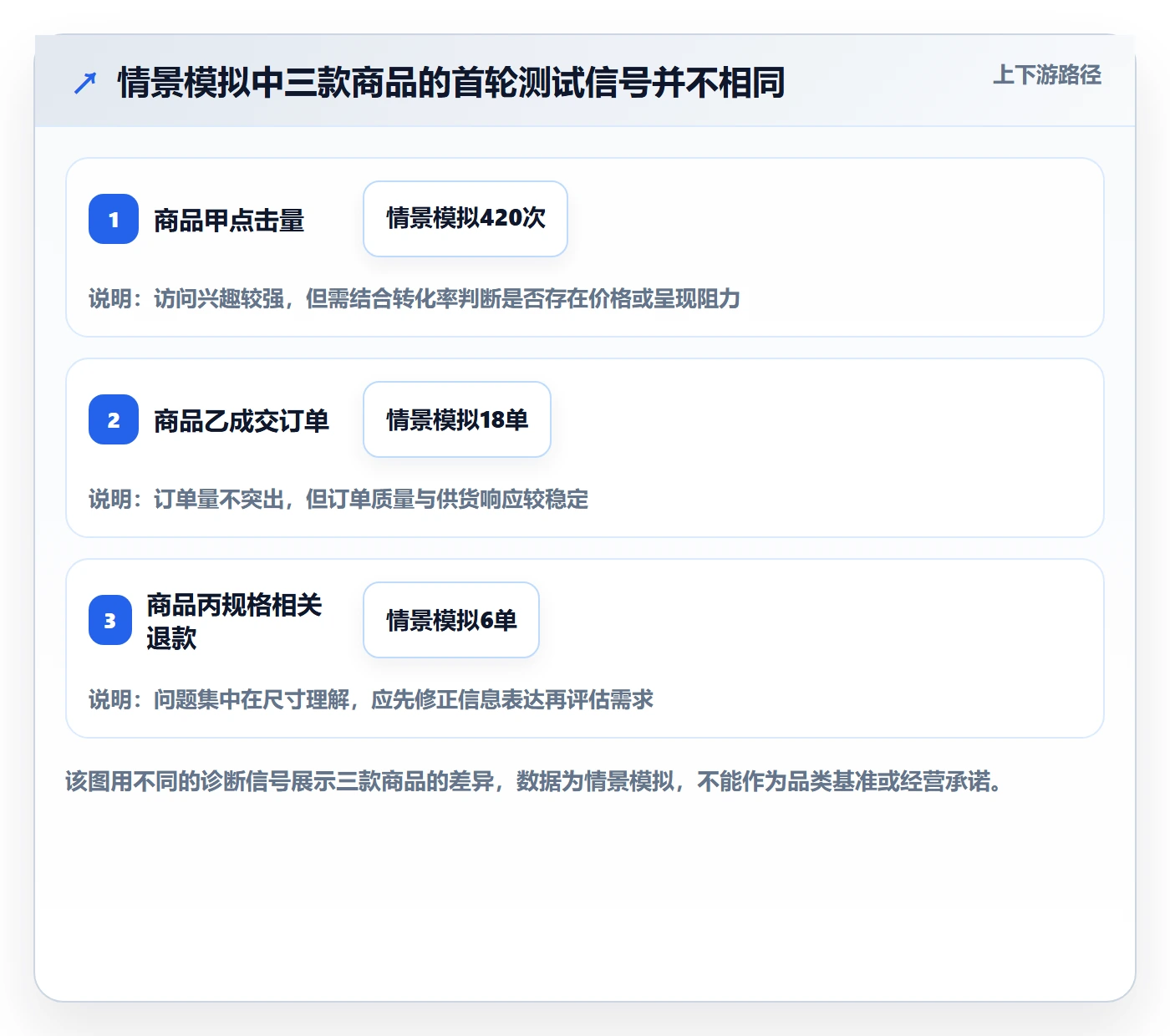The height and width of the screenshot is (1036, 1170).
Task: Click the number 3 badge for 商品丙规格相关退款
Action: click(x=110, y=620)
